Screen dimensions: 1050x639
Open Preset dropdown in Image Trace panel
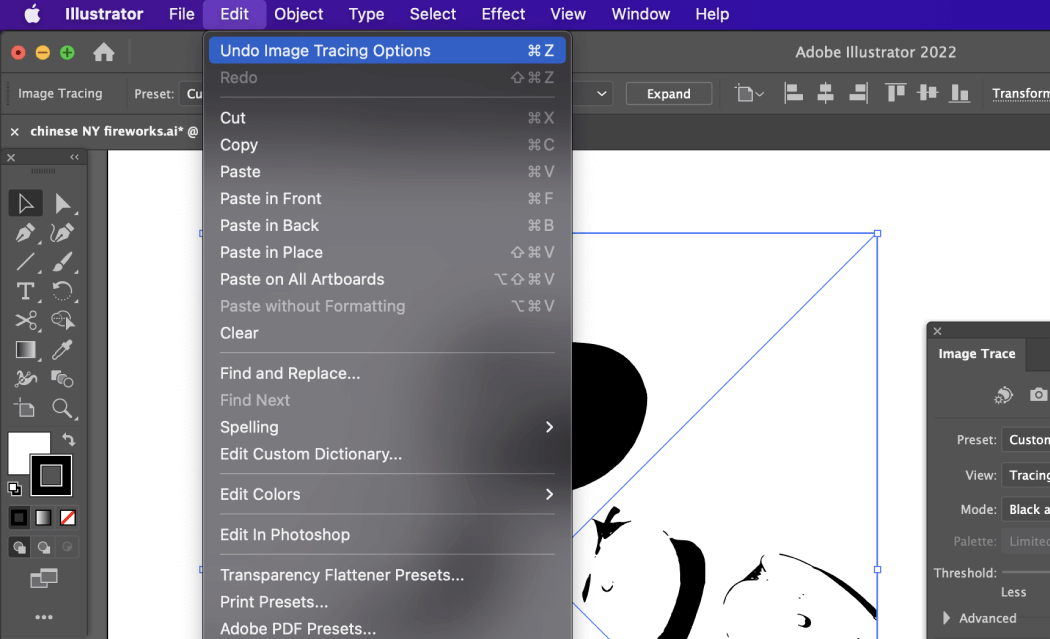[x=1026, y=440]
